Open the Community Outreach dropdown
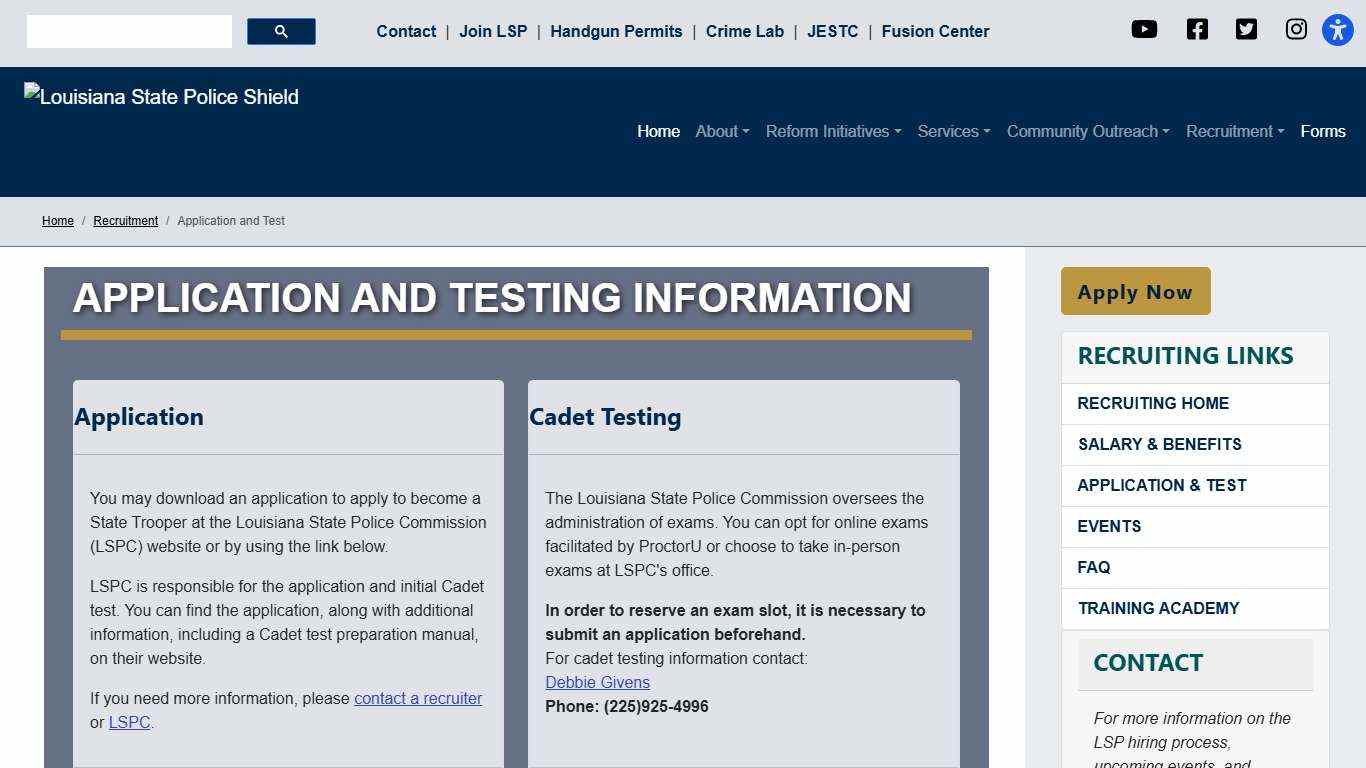The height and width of the screenshot is (768, 1366). point(1086,131)
